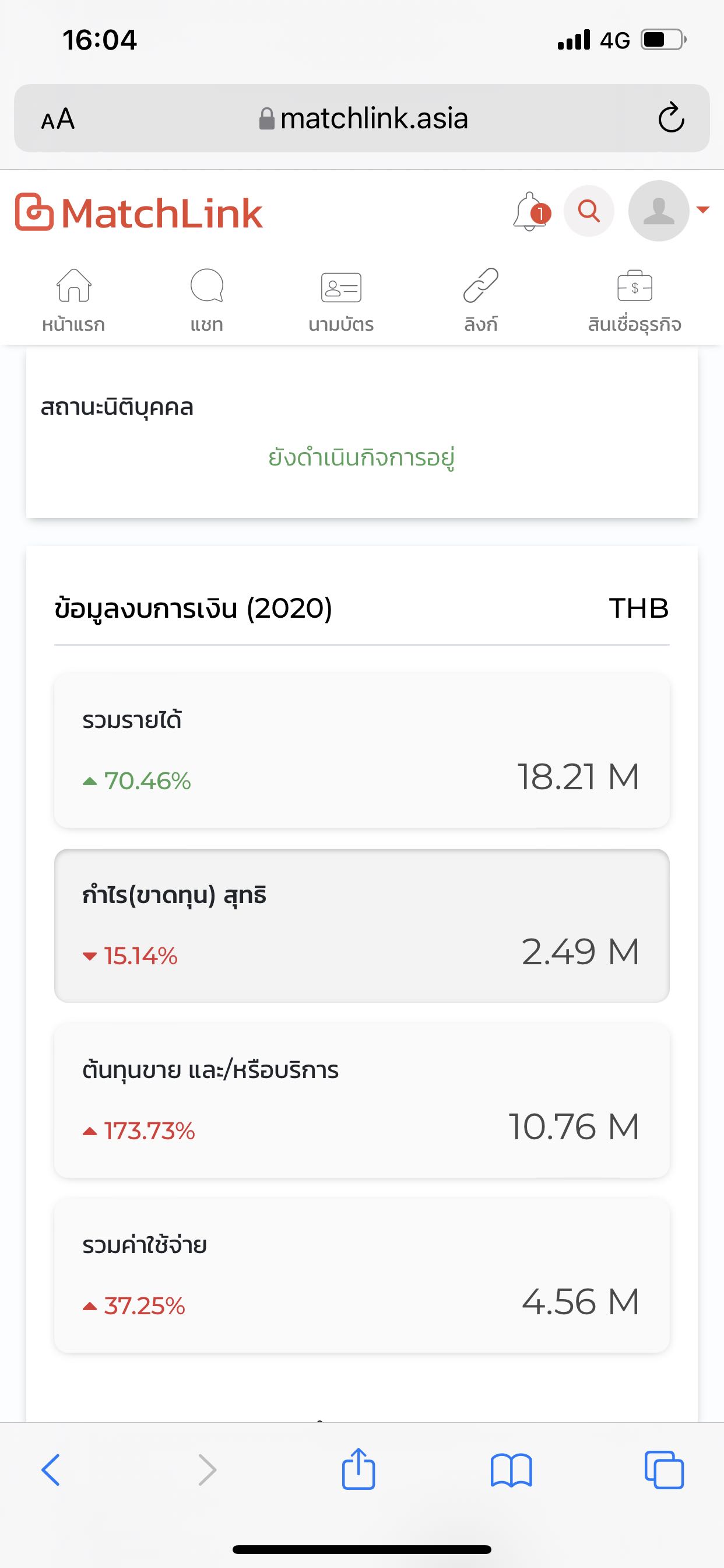This screenshot has height=1568, width=724.
Task: Select the รวมรายได้ 18.21 M card
Action: [361, 750]
